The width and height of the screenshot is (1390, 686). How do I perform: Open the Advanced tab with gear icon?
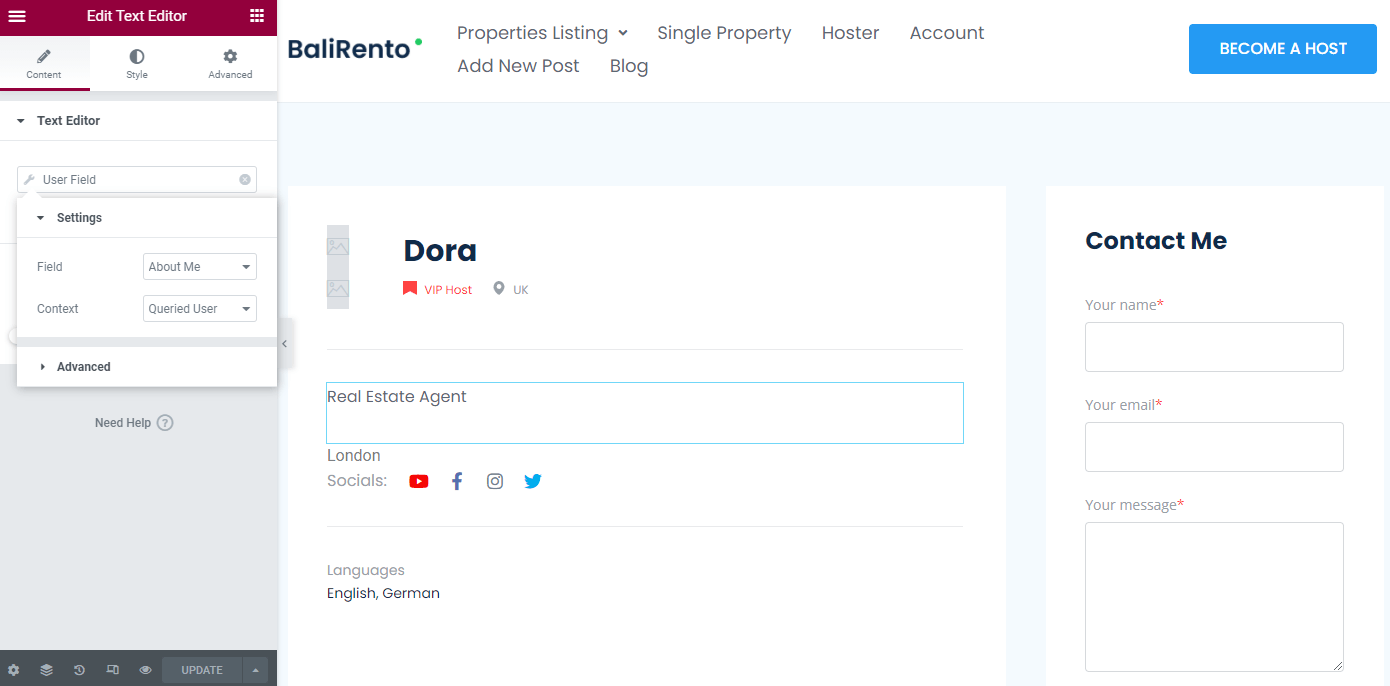click(x=230, y=64)
